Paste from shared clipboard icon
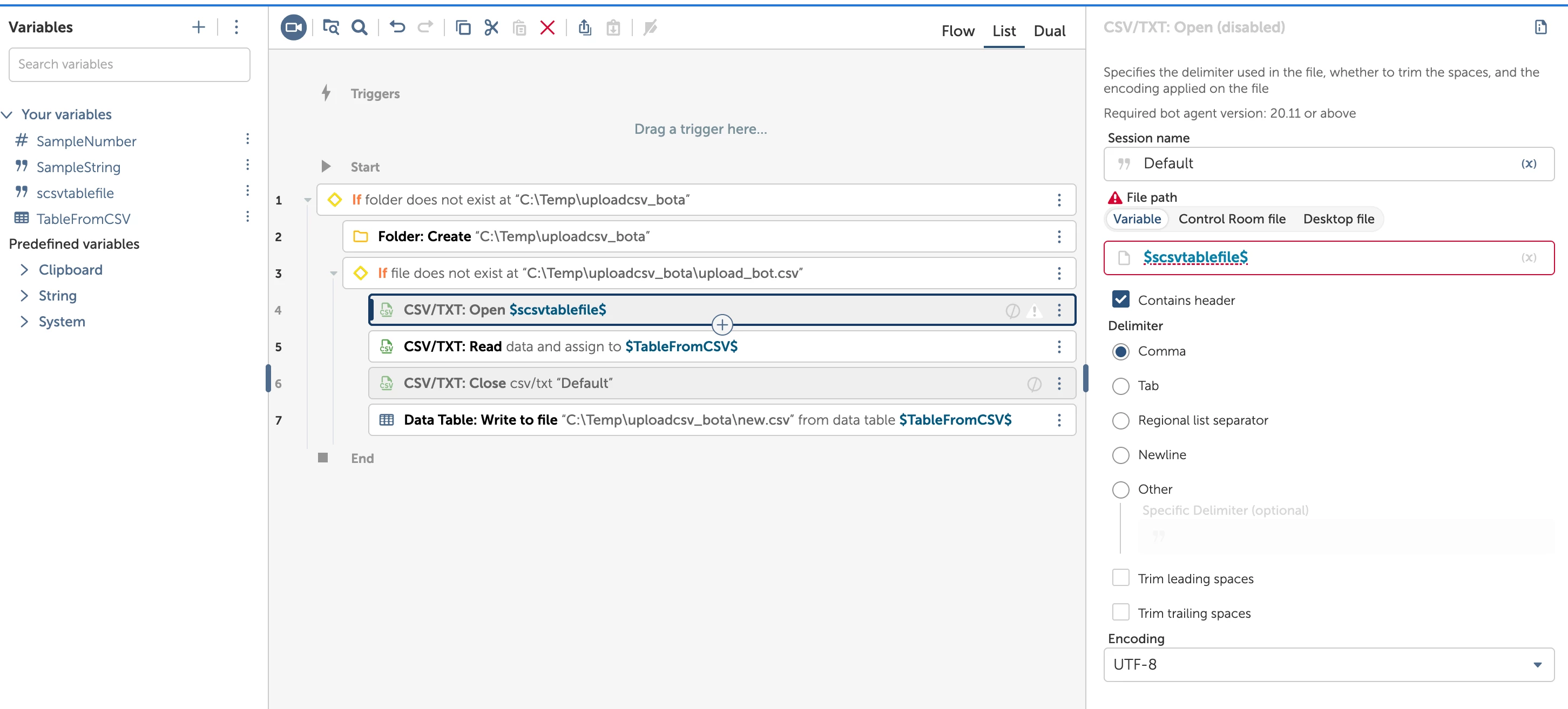Viewport: 1568px width, 709px height. 613,28
